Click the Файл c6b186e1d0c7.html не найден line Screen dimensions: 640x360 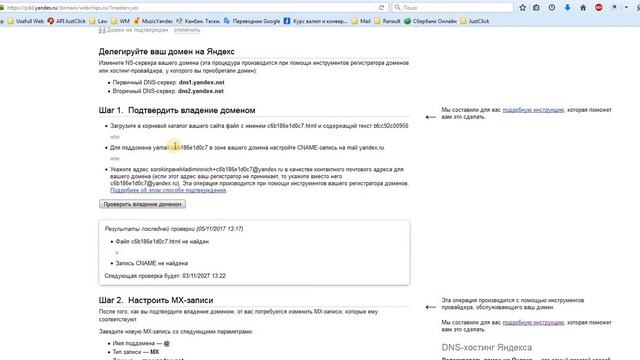[162, 242]
